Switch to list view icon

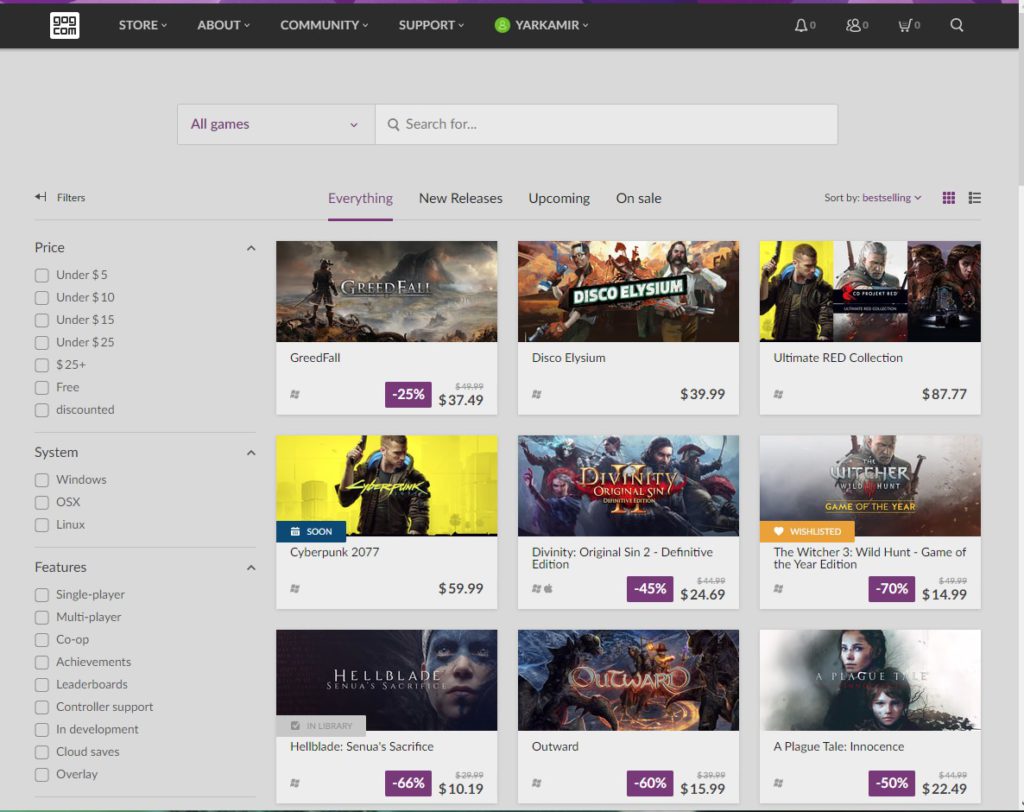click(974, 198)
